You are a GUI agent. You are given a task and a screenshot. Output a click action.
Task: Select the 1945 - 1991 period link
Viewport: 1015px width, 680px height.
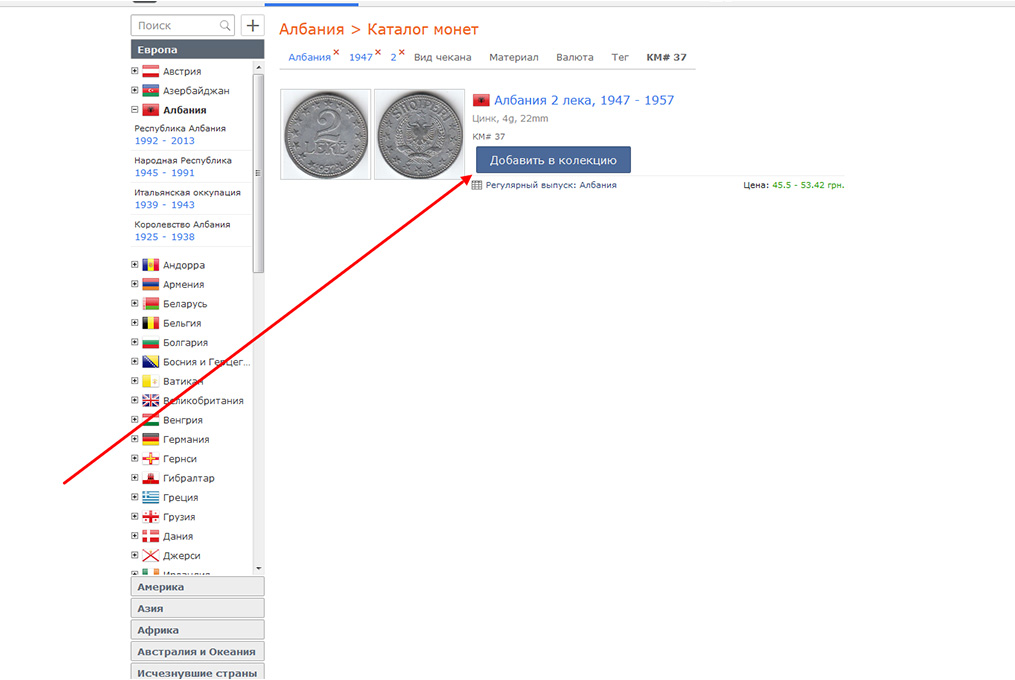[164, 173]
